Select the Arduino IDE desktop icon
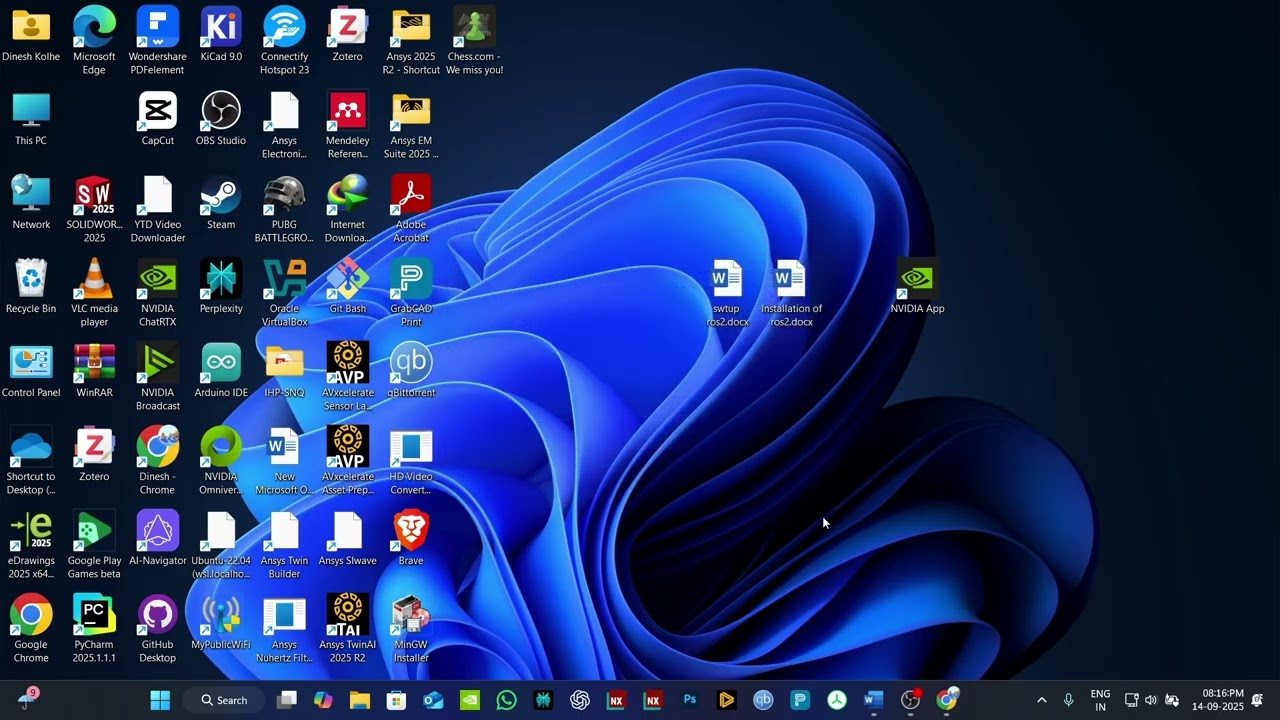The height and width of the screenshot is (720, 1280). [x=221, y=372]
